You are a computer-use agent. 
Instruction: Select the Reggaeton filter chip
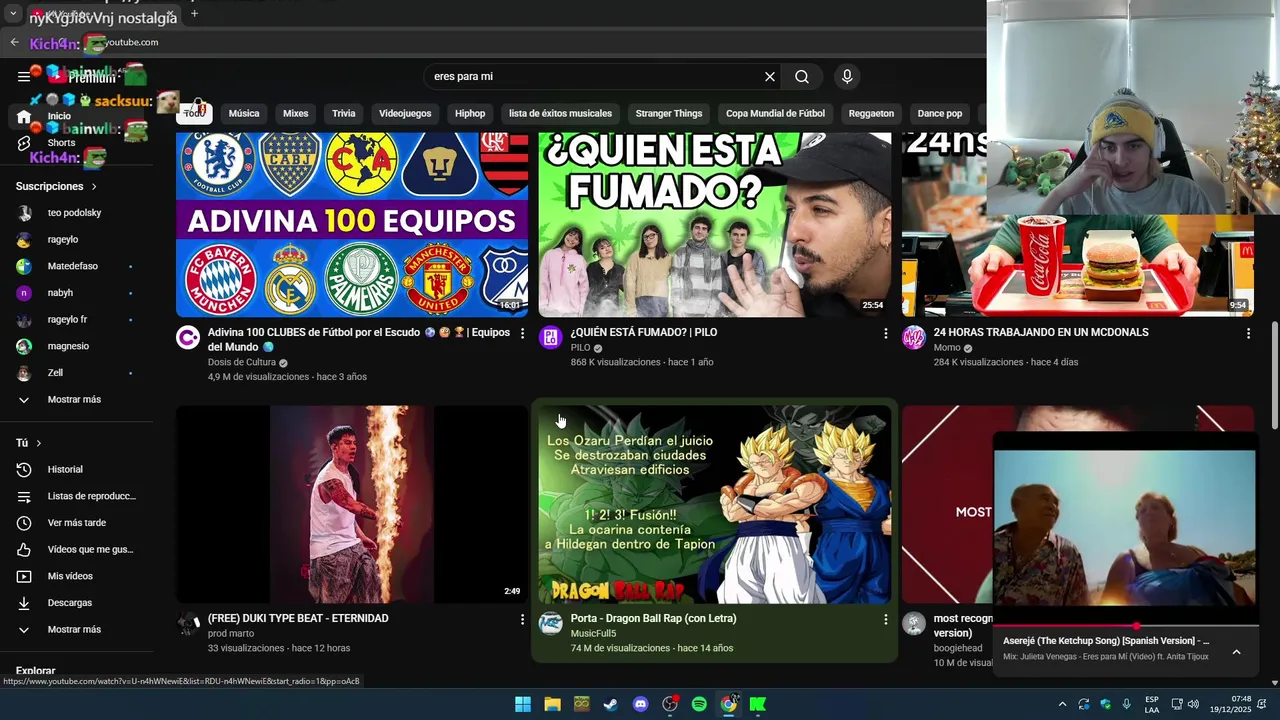point(871,114)
